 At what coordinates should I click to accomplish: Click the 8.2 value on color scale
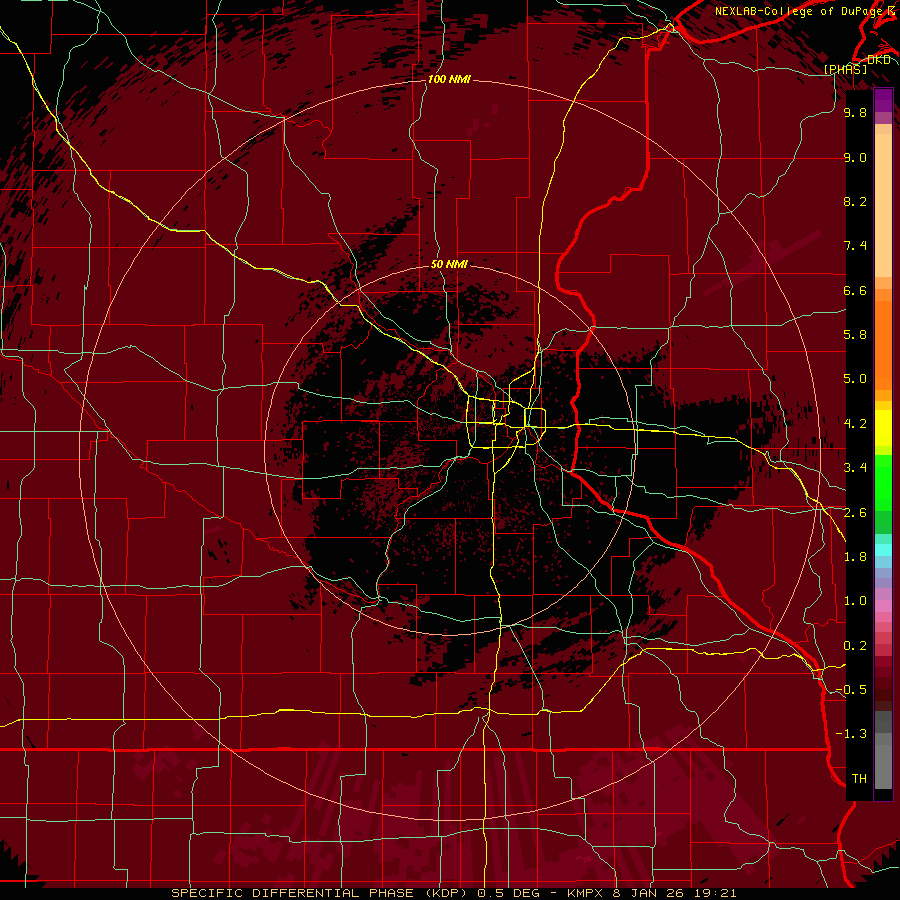855,201
